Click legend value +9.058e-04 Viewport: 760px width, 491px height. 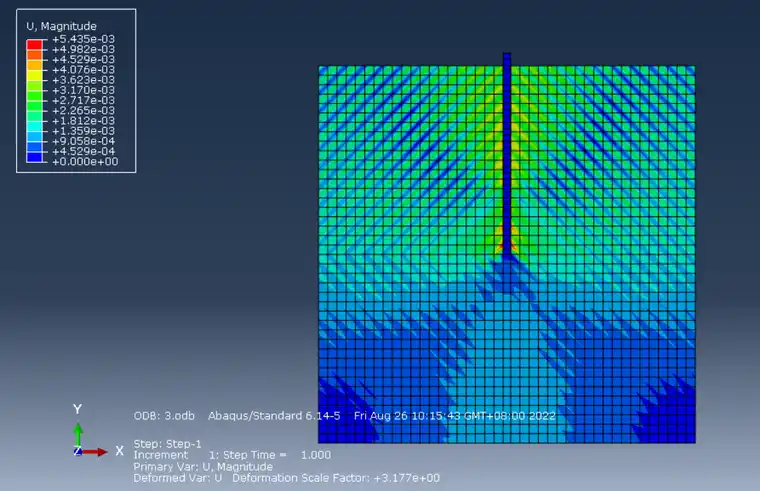pos(83,141)
